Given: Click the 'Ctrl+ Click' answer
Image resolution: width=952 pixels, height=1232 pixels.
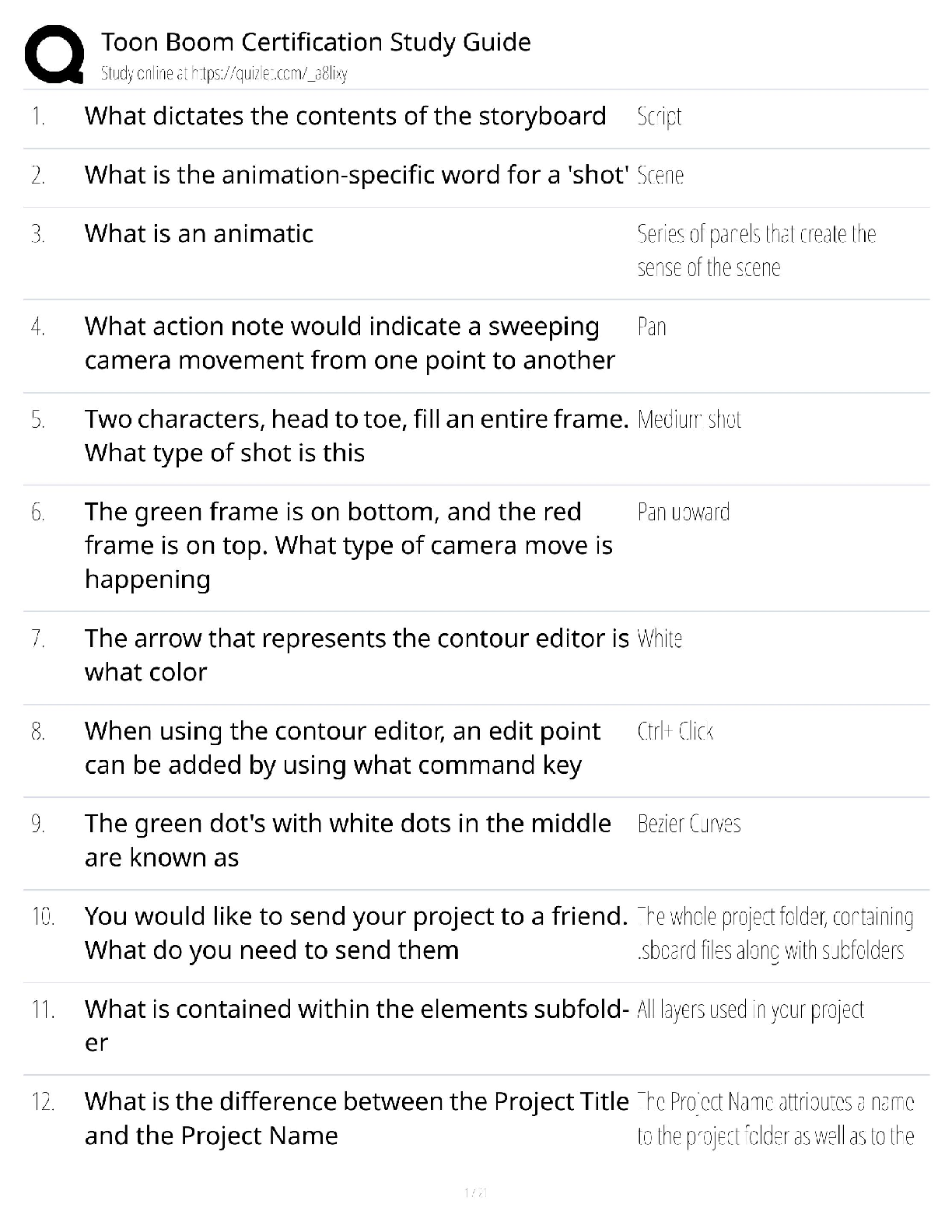Looking at the screenshot, I should click(674, 732).
